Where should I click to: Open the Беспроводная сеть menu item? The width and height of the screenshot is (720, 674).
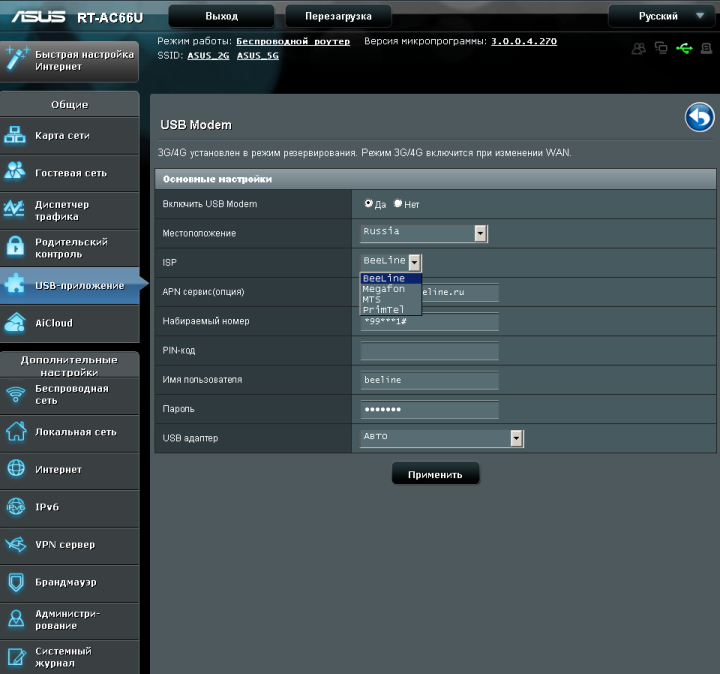coord(69,395)
